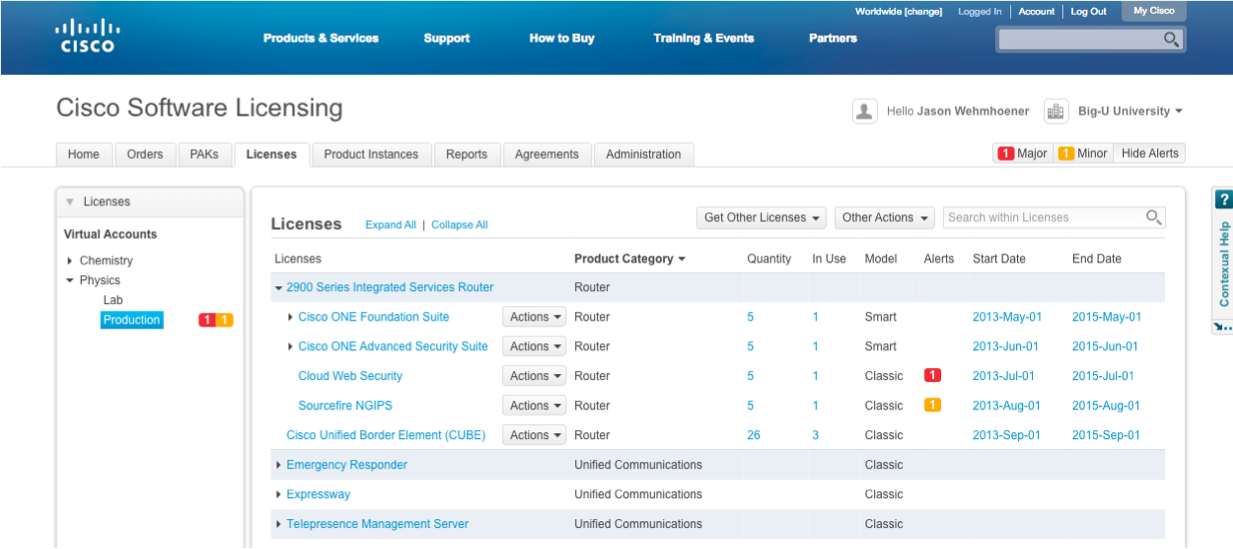Image resolution: width=1233 pixels, height=549 pixels.
Task: Expand the Expressway row
Action: 279,495
